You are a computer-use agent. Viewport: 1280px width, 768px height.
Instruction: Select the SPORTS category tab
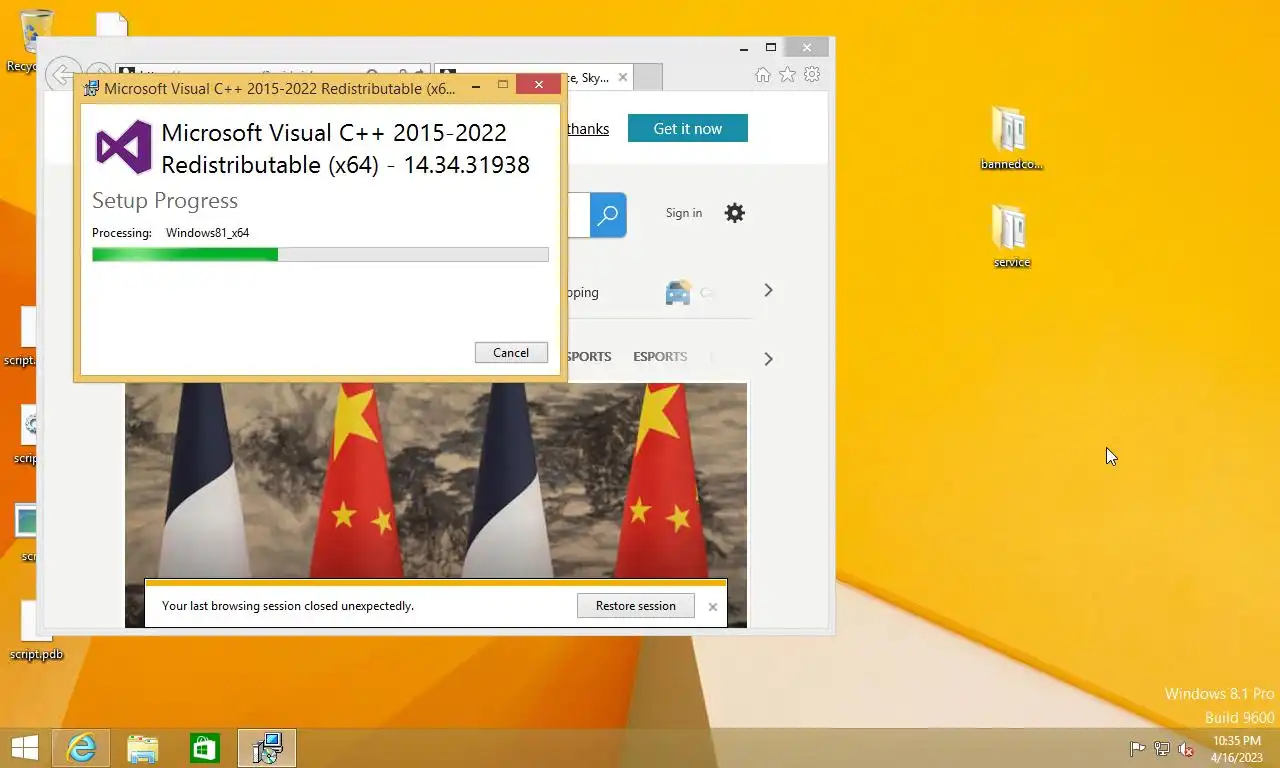click(589, 356)
